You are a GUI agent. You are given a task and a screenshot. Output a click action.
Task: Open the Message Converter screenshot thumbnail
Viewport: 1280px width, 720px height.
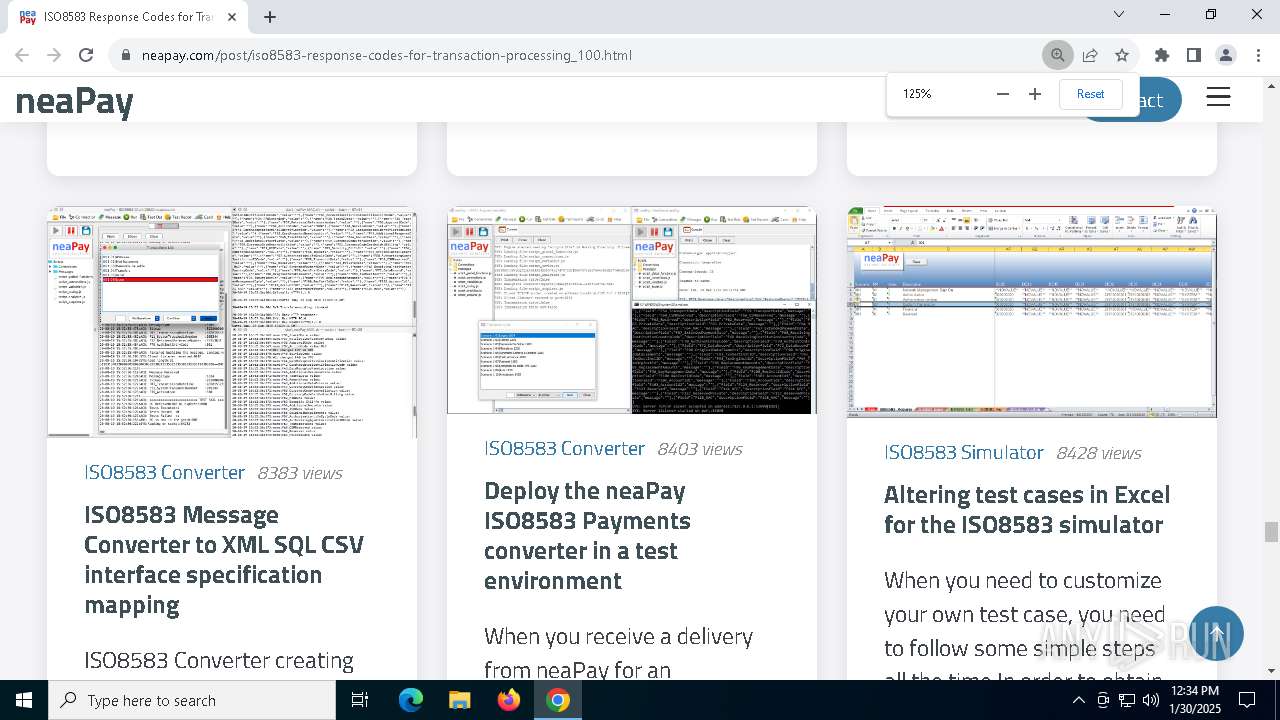(x=232, y=322)
